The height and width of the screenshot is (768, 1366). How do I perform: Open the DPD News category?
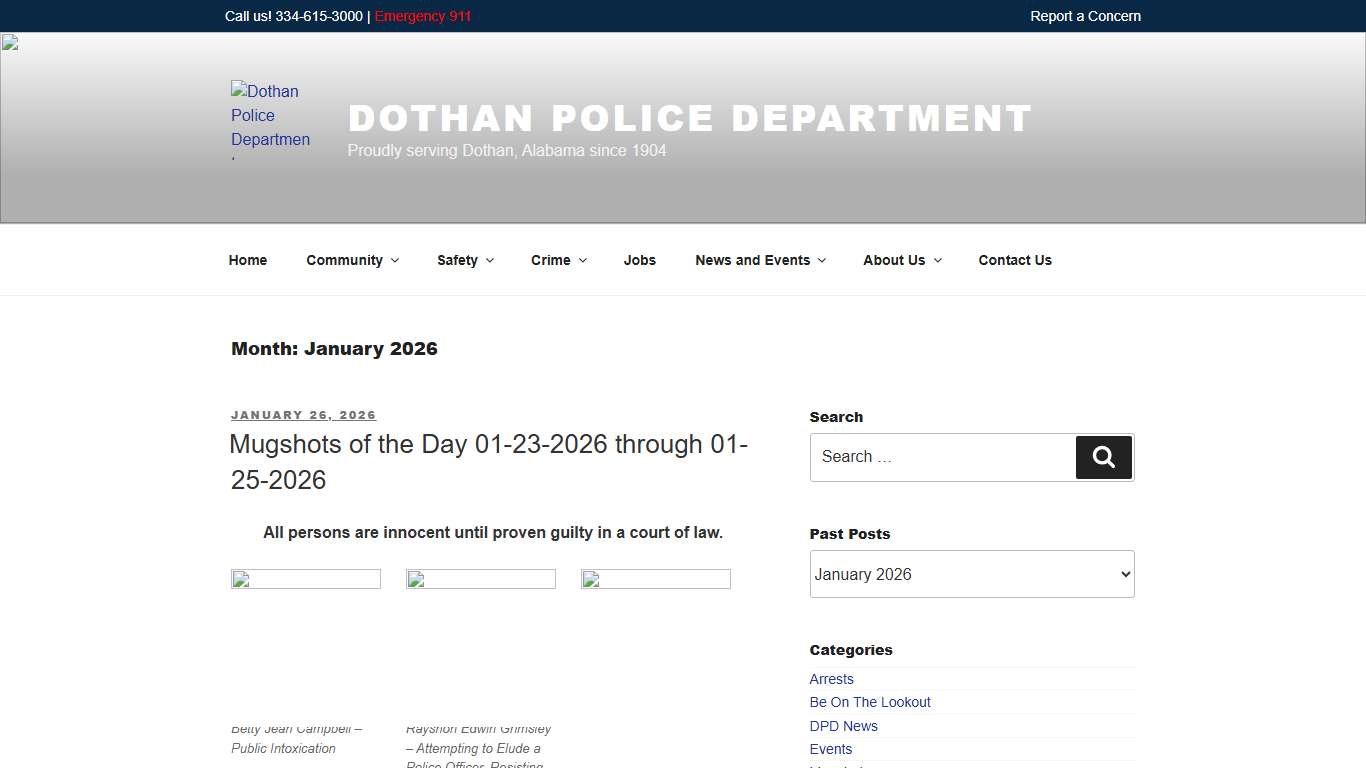pos(843,726)
